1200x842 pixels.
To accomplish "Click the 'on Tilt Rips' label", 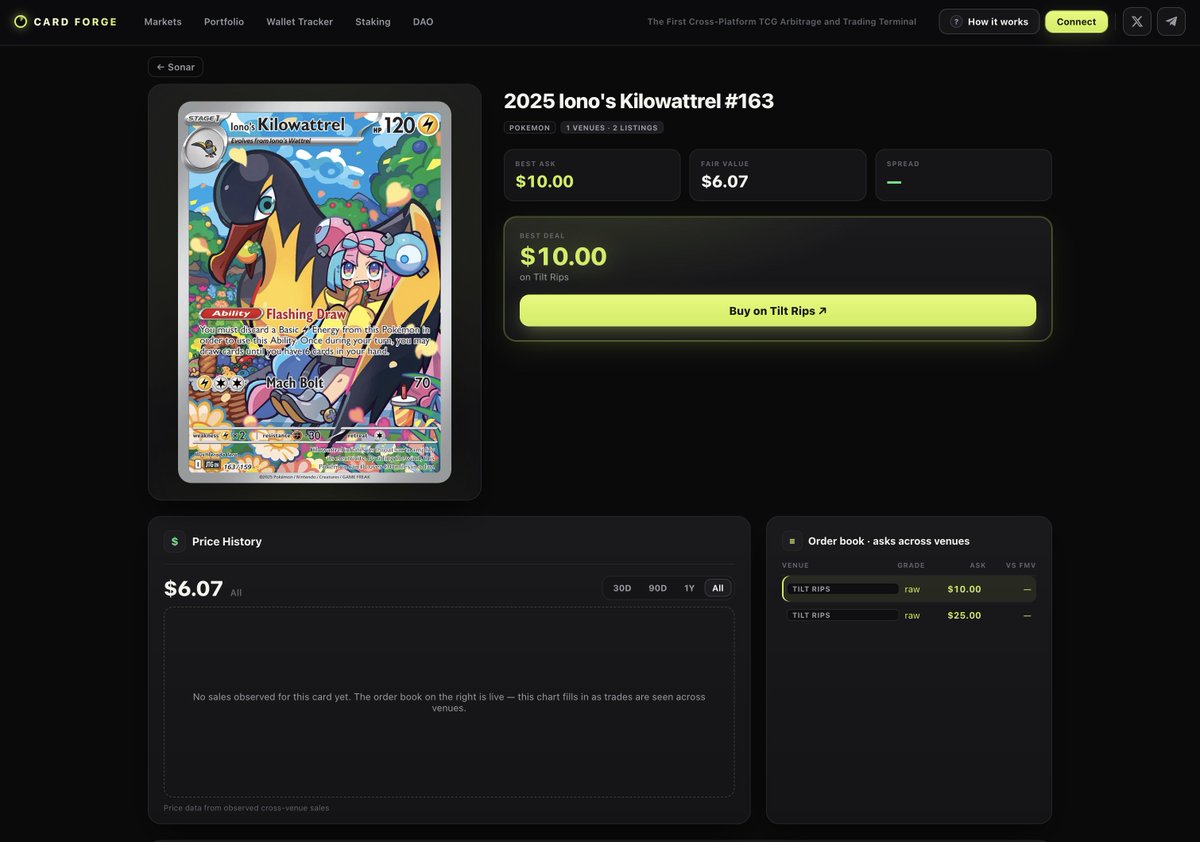I will [x=544, y=277].
